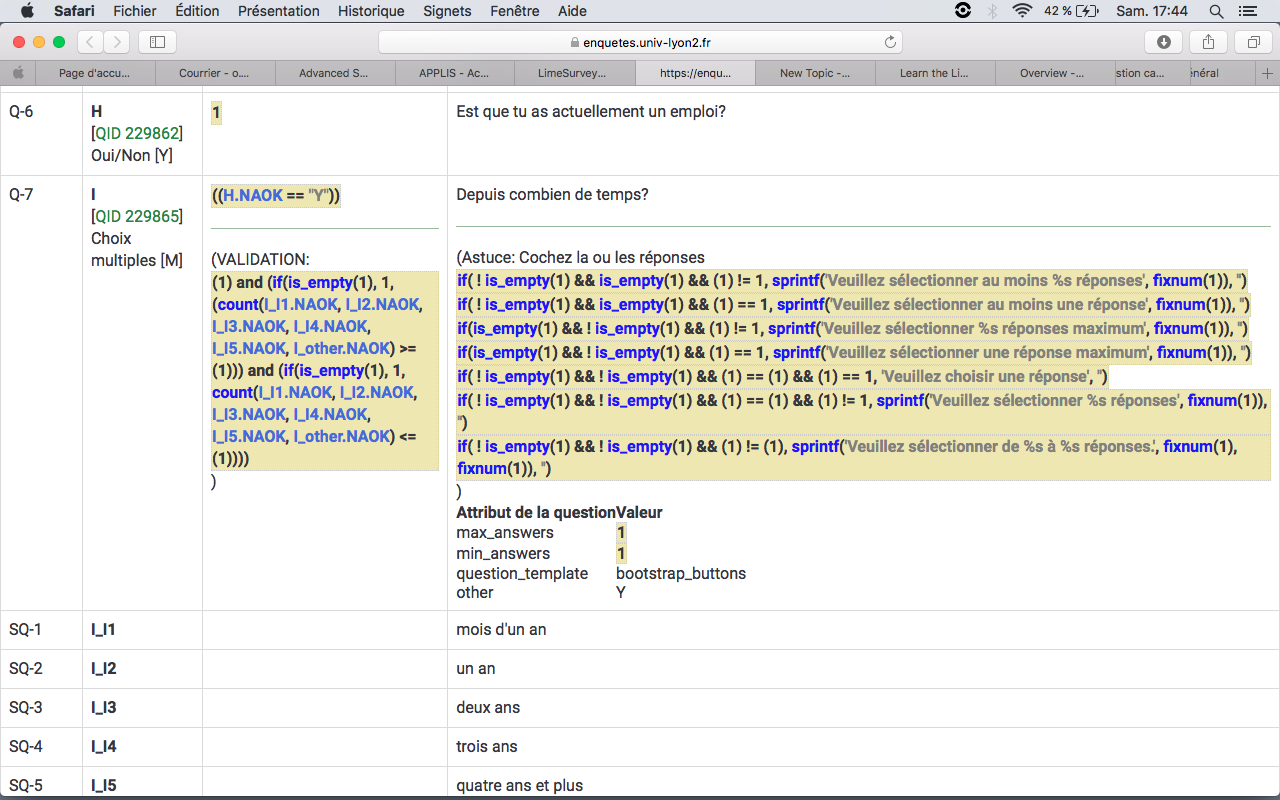The height and width of the screenshot is (800, 1280).
Task: Open the Safari downloads button
Action: (x=1163, y=42)
